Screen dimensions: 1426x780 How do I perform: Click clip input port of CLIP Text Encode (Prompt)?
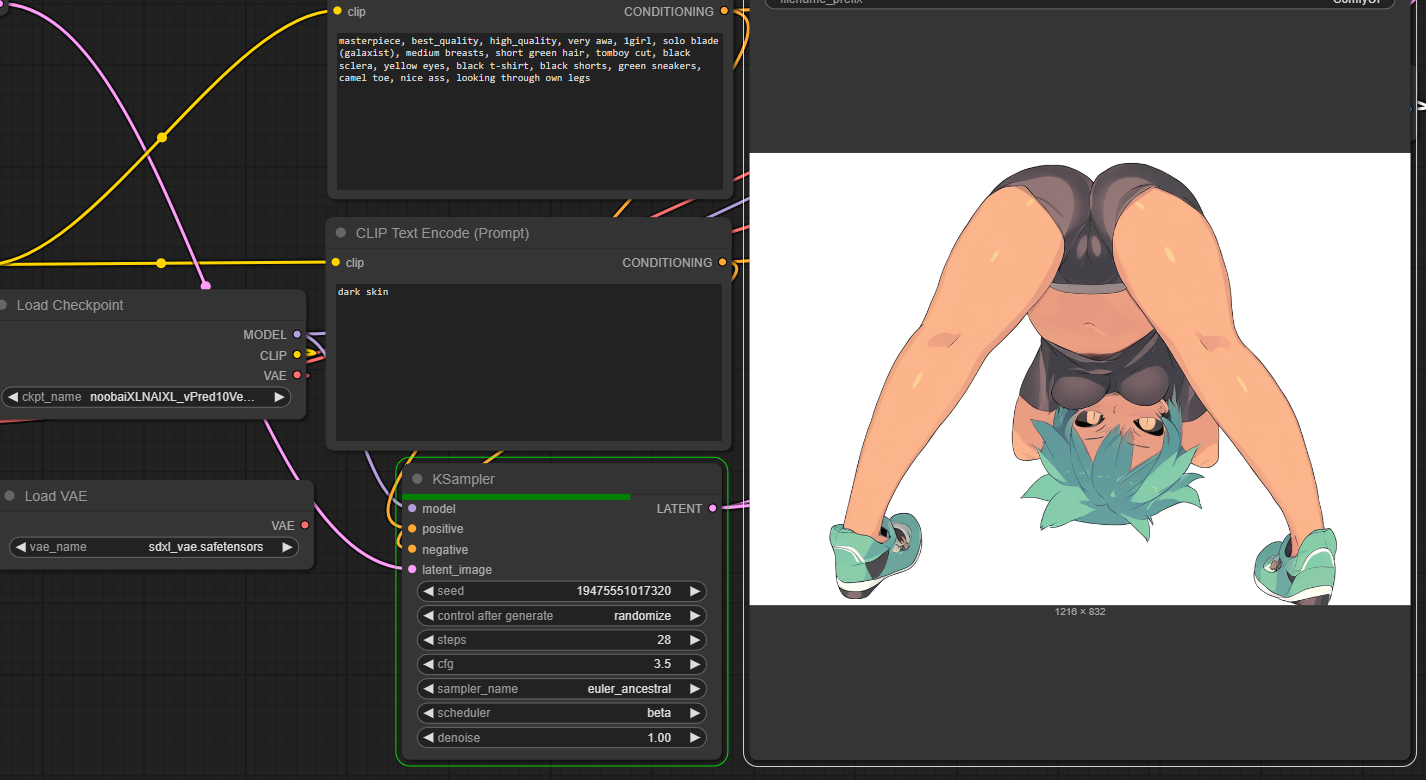click(x=336, y=262)
